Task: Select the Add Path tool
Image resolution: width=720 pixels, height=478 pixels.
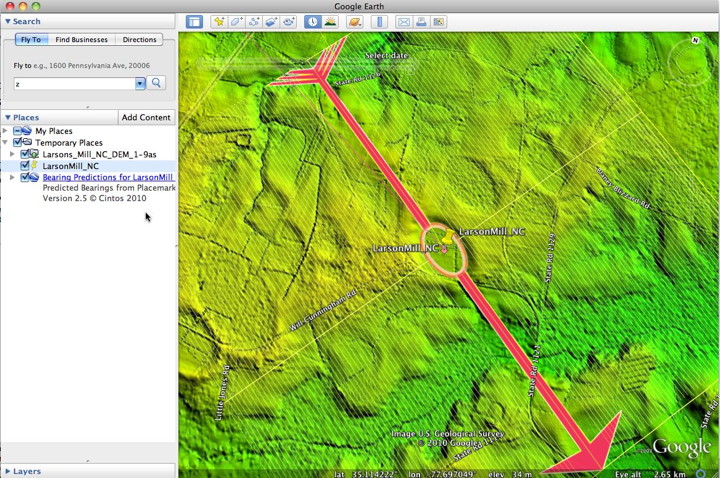Action: (x=254, y=21)
